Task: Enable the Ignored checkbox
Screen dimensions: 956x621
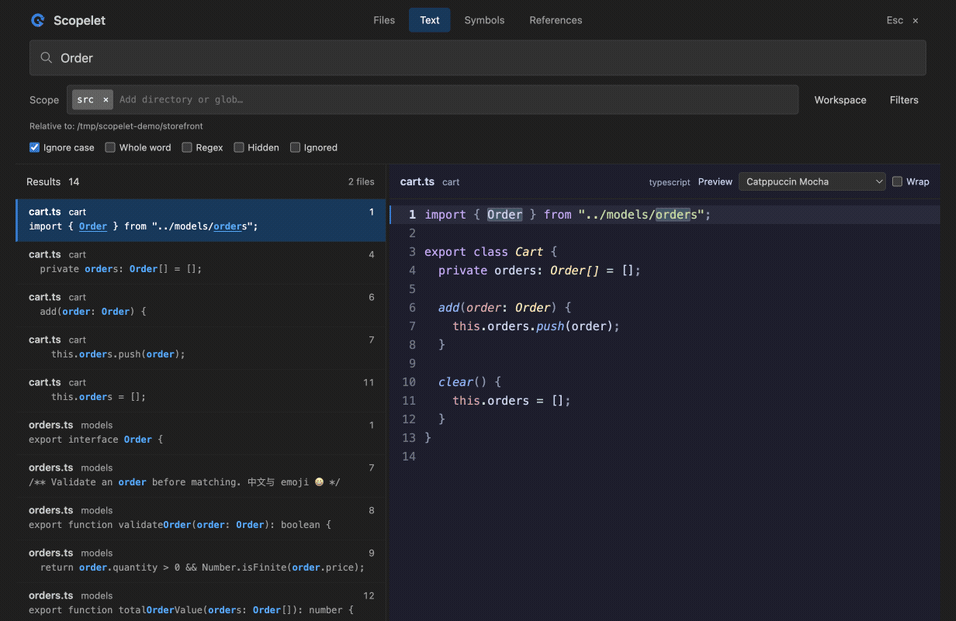Action: (295, 147)
